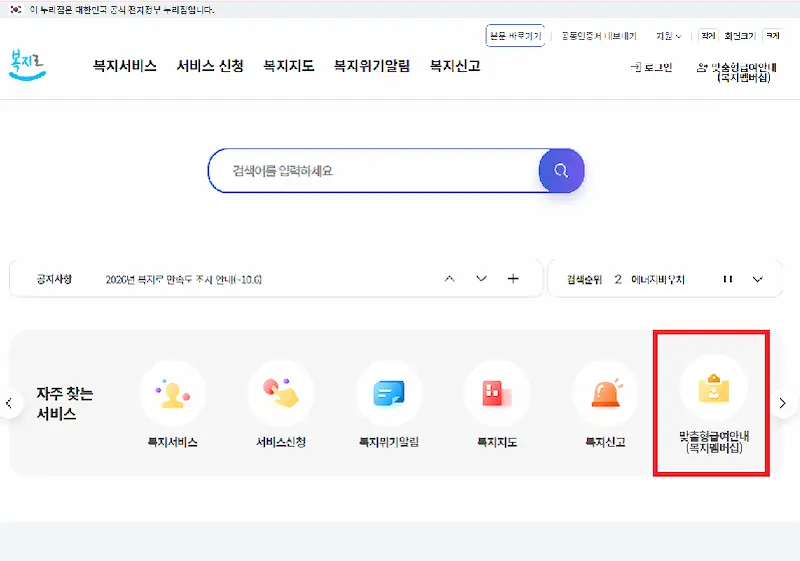800x561 pixels.
Task: Show previous notice with up arrow
Action: [x=449, y=278]
